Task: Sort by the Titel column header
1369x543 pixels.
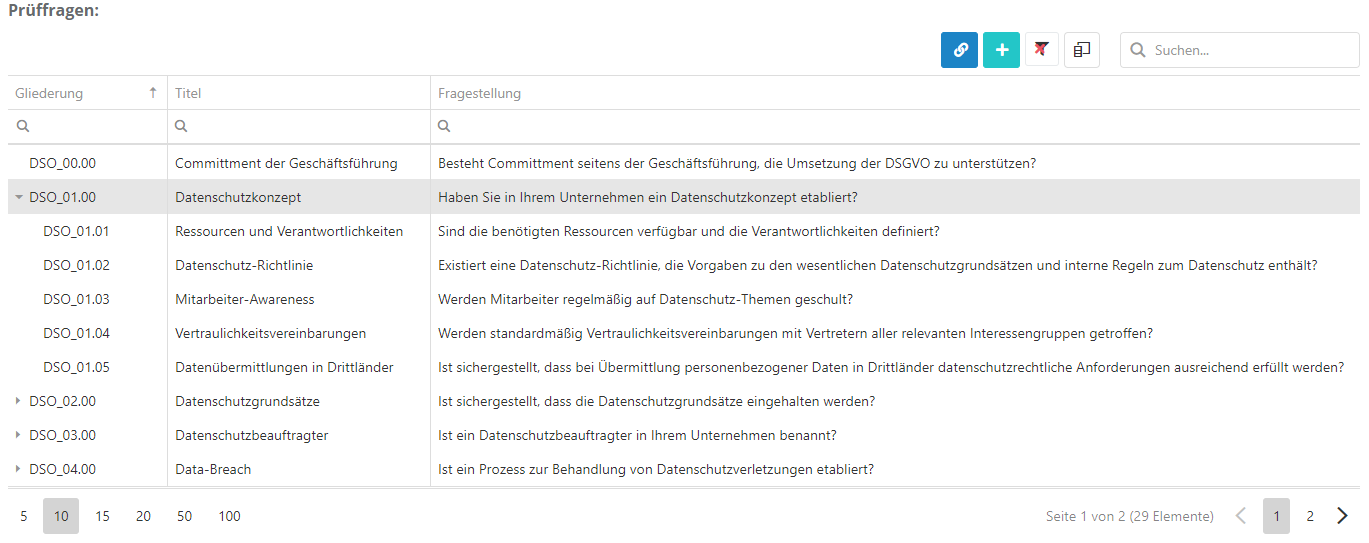Action: pos(188,93)
